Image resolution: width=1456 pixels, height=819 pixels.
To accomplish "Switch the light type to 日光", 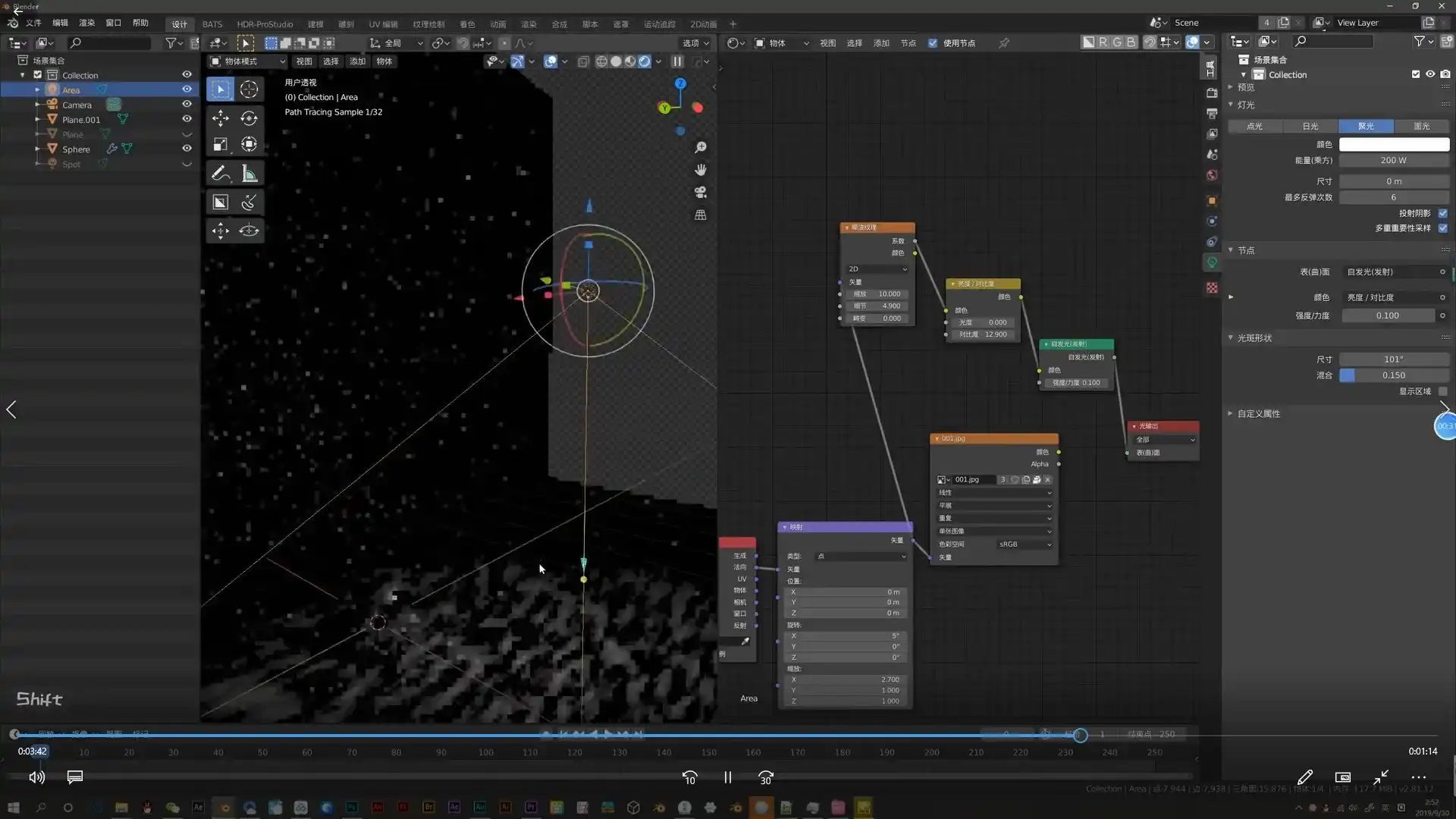I will pos(1310,126).
